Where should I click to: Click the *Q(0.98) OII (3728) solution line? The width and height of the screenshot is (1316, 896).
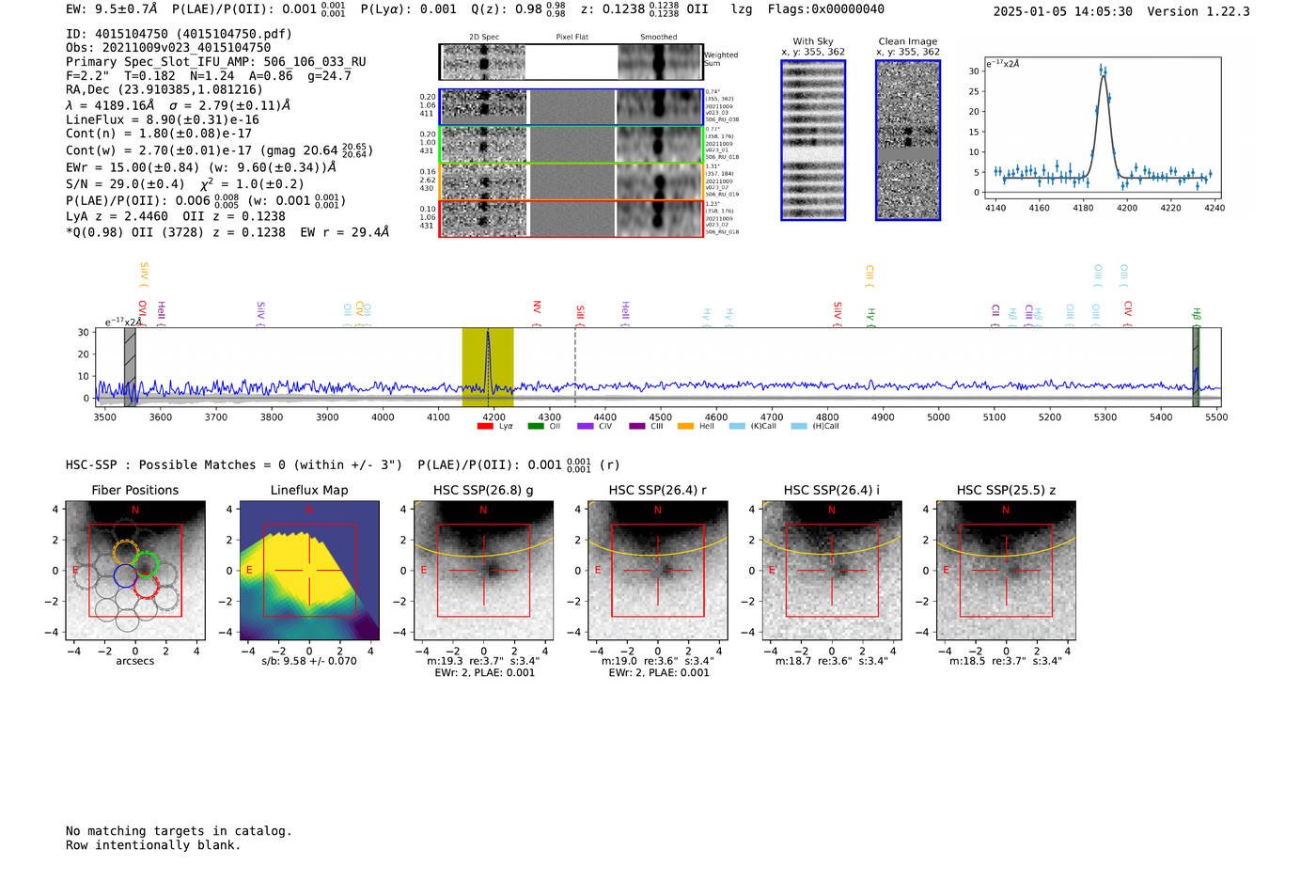227,232
